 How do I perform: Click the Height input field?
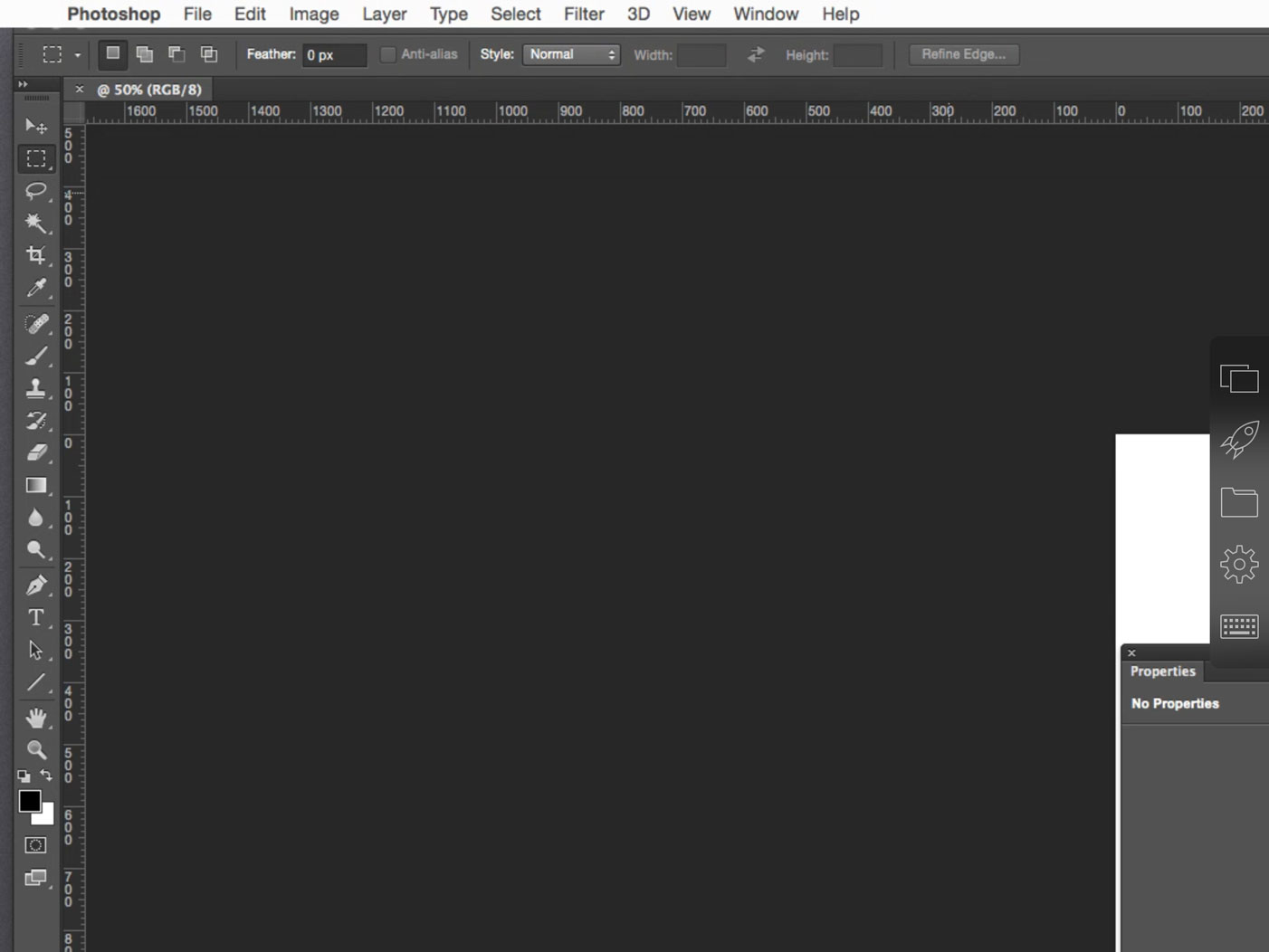[x=858, y=55]
